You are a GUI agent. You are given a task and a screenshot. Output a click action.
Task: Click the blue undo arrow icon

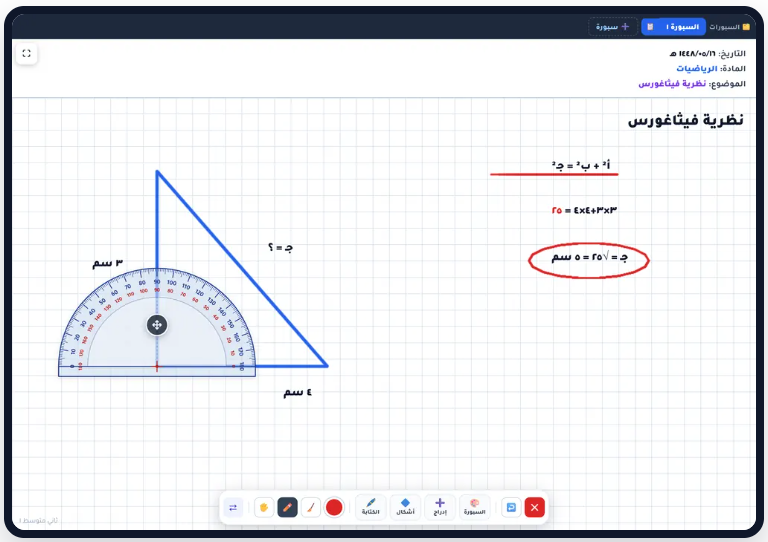[511, 508]
